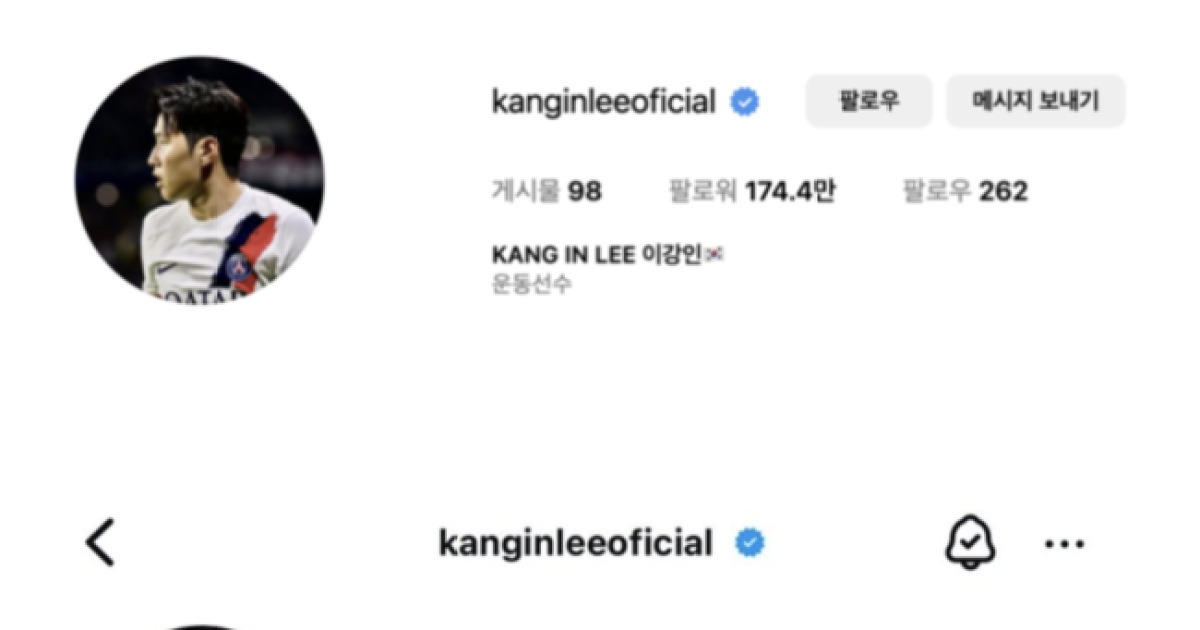Open the notification bell icon with checkmark

(970, 544)
